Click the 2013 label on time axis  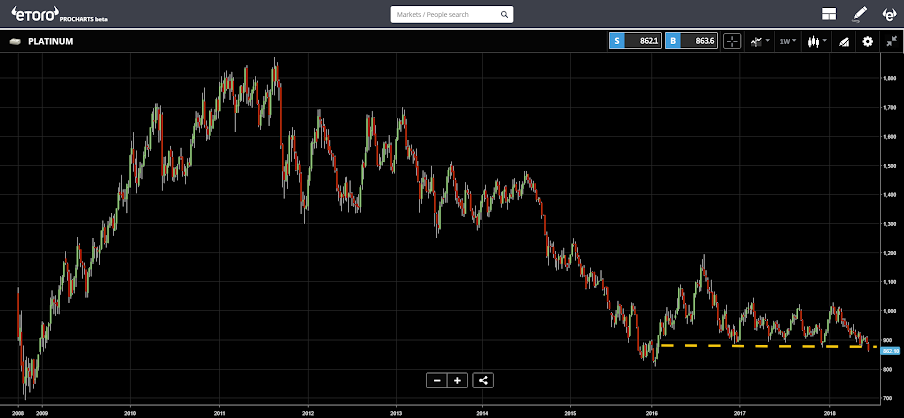(396, 413)
